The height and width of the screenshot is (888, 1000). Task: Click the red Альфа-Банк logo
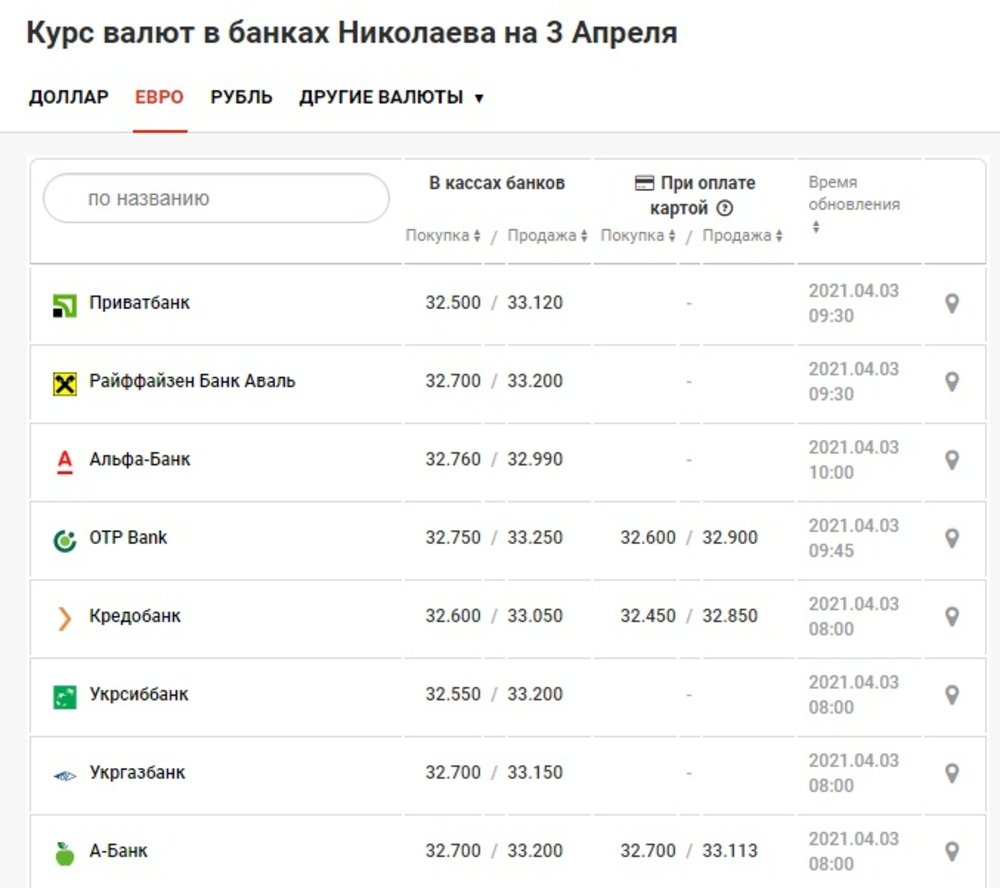pyautogui.click(x=64, y=462)
